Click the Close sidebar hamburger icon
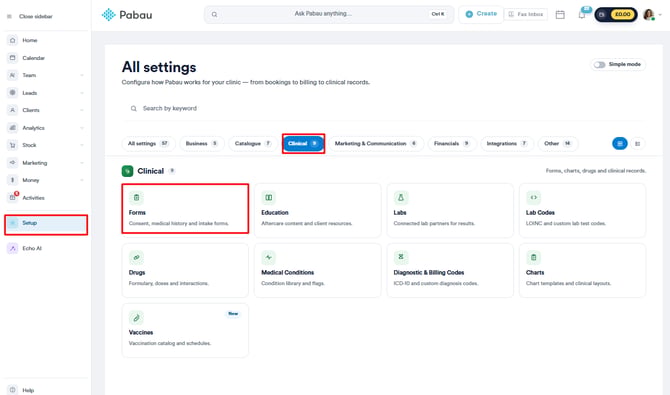The image size is (670, 395). (x=9, y=16)
